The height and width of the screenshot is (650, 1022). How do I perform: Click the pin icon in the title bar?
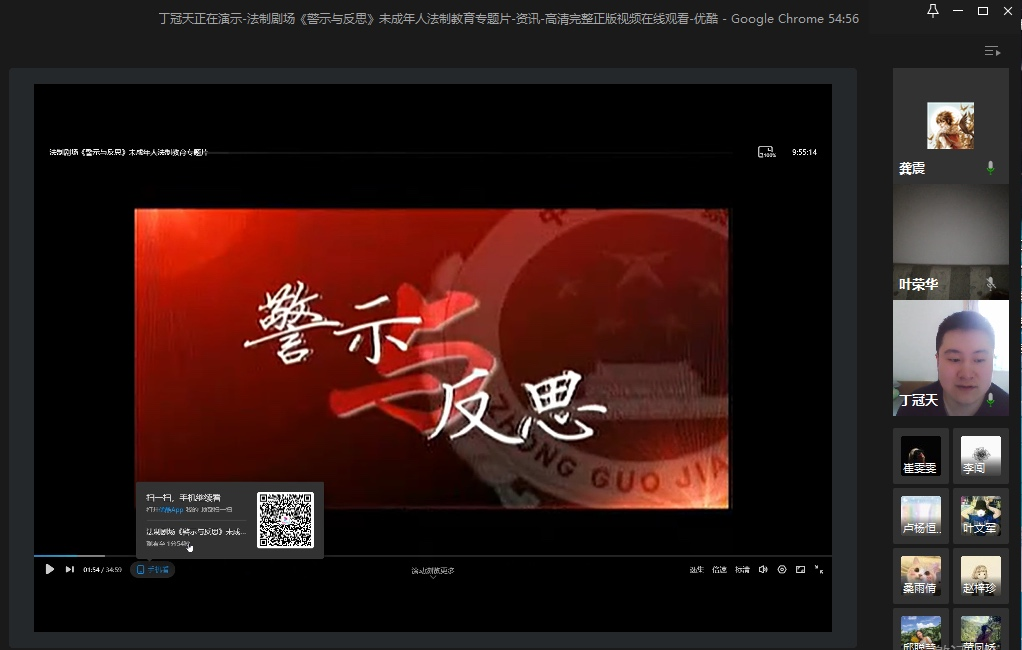[x=933, y=10]
